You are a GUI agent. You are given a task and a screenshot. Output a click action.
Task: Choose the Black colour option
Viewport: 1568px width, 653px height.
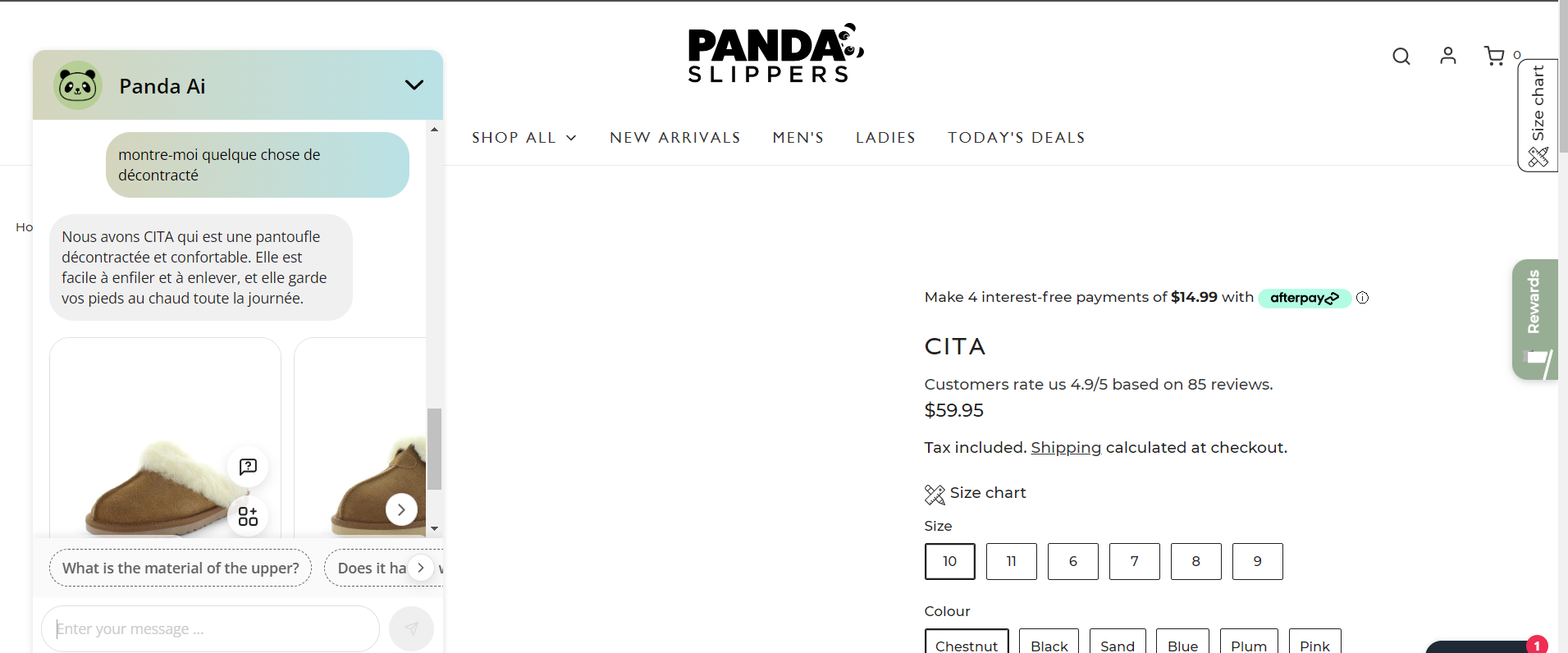click(1048, 646)
